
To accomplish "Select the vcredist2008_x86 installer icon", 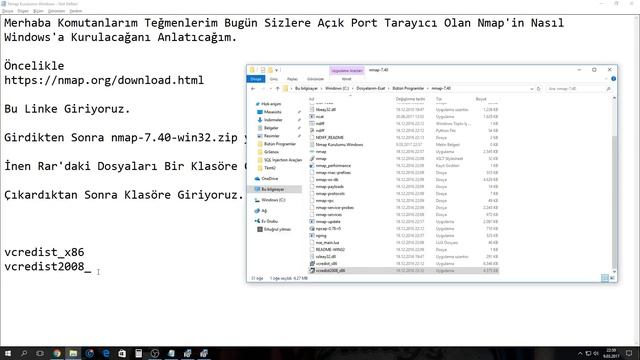I will (x=312, y=271).
